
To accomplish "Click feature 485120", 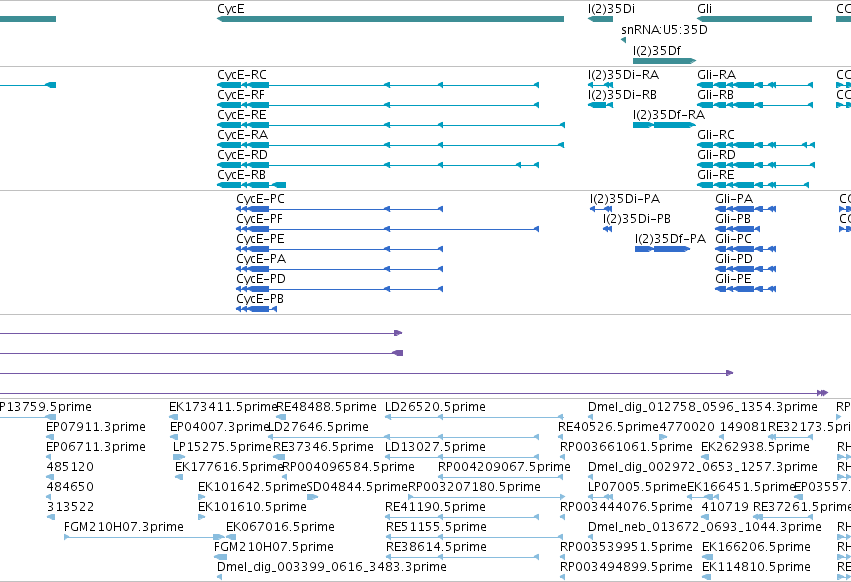I will [x=70, y=467].
